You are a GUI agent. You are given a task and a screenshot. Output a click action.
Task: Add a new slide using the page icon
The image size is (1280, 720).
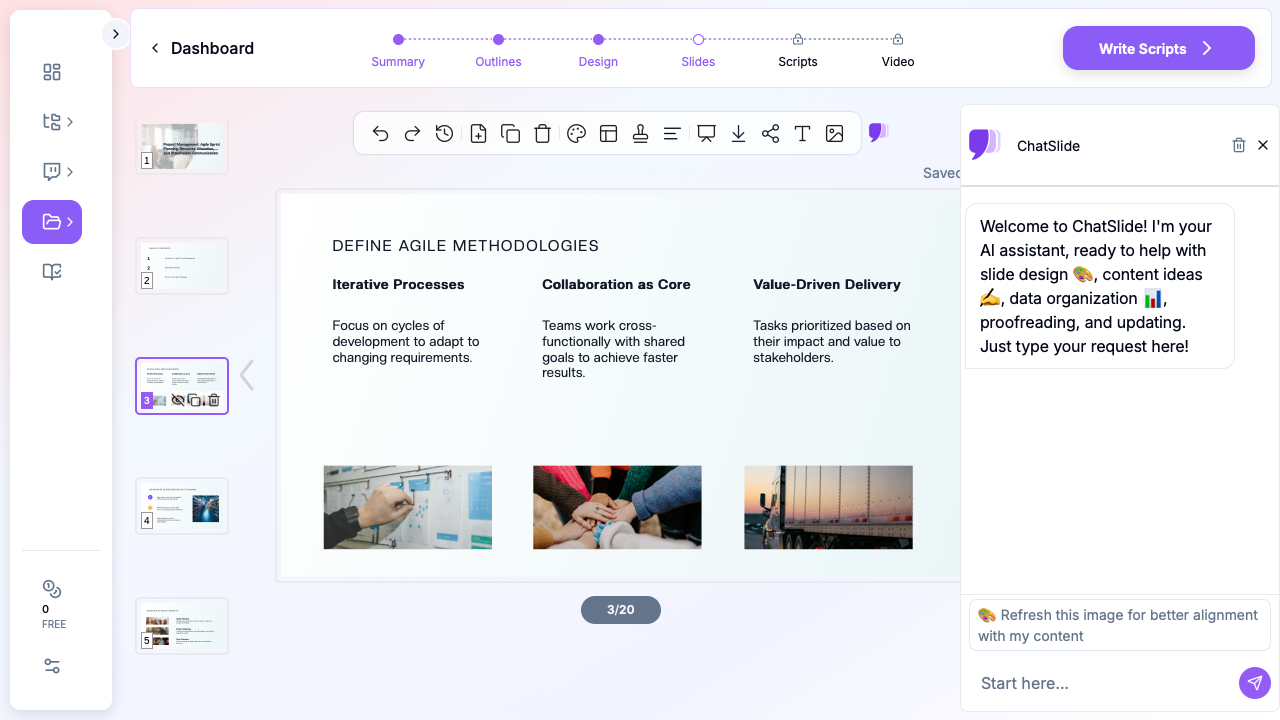click(478, 133)
